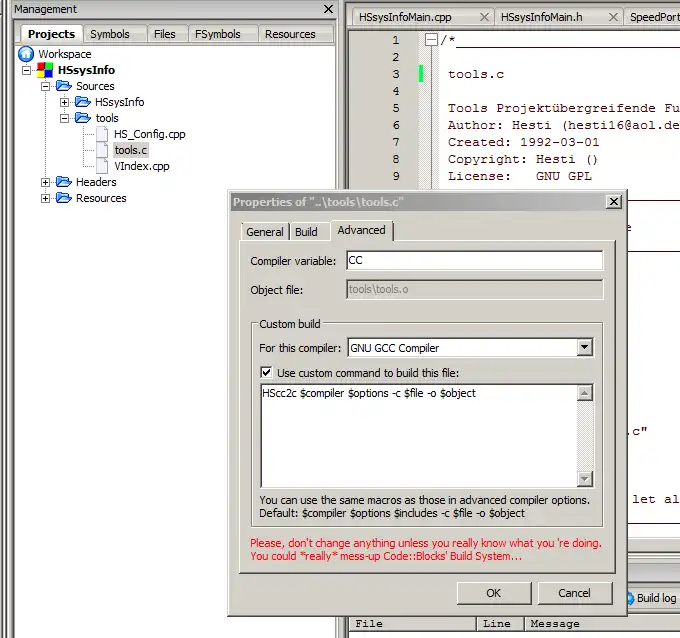680x638 pixels.
Task: Close the HSsysInfoMain.h editor tab
Action: (x=613, y=17)
